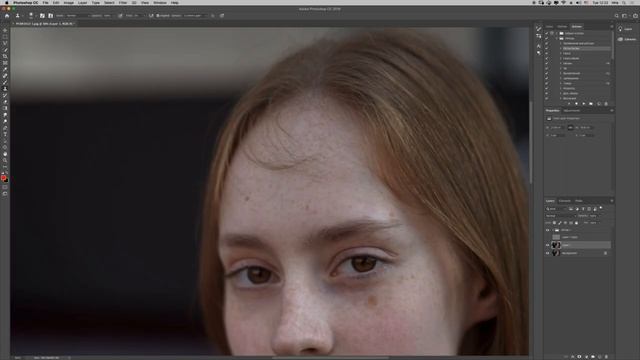
Task: Hide the selected Layer 1
Action: coord(547,245)
